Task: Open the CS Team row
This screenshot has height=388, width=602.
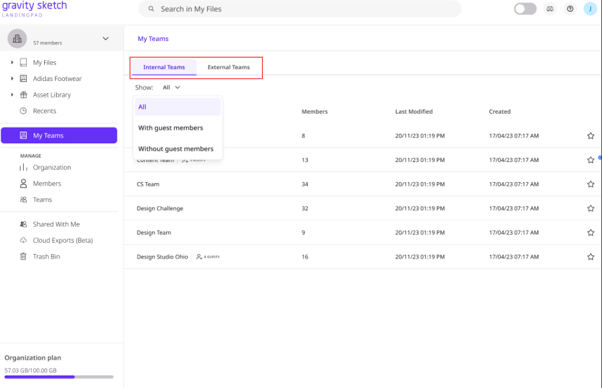Action: (x=362, y=184)
